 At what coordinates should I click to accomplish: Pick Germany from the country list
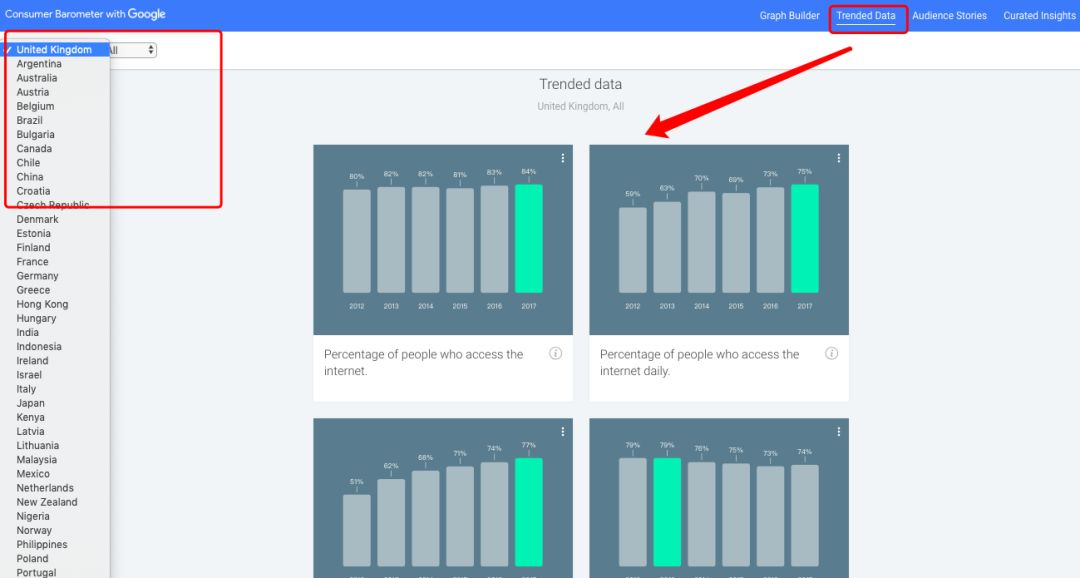coord(38,276)
